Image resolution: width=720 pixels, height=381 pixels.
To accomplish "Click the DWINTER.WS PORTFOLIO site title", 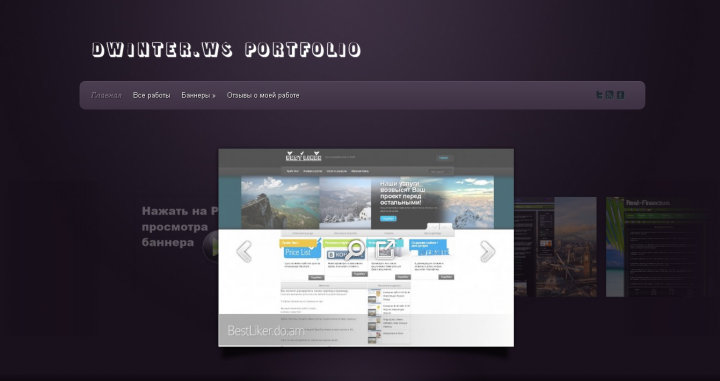I will point(226,50).
